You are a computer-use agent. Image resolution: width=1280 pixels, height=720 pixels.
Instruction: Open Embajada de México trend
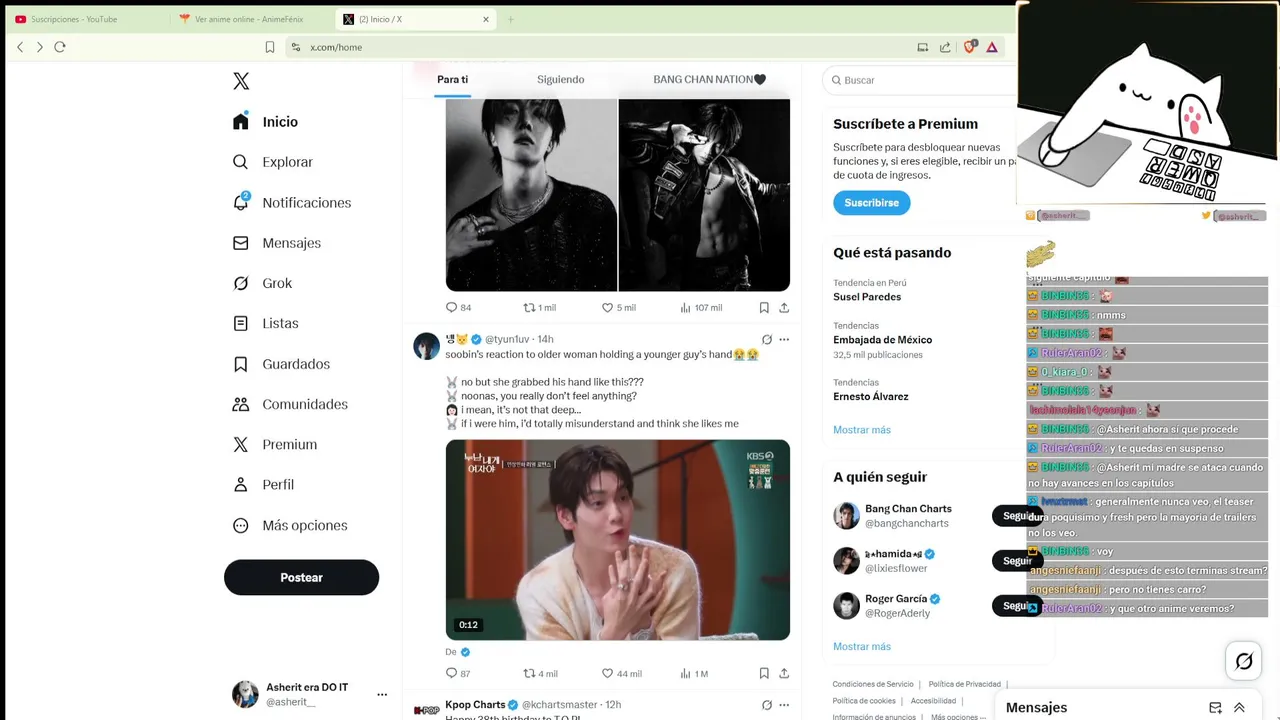[x=882, y=340]
